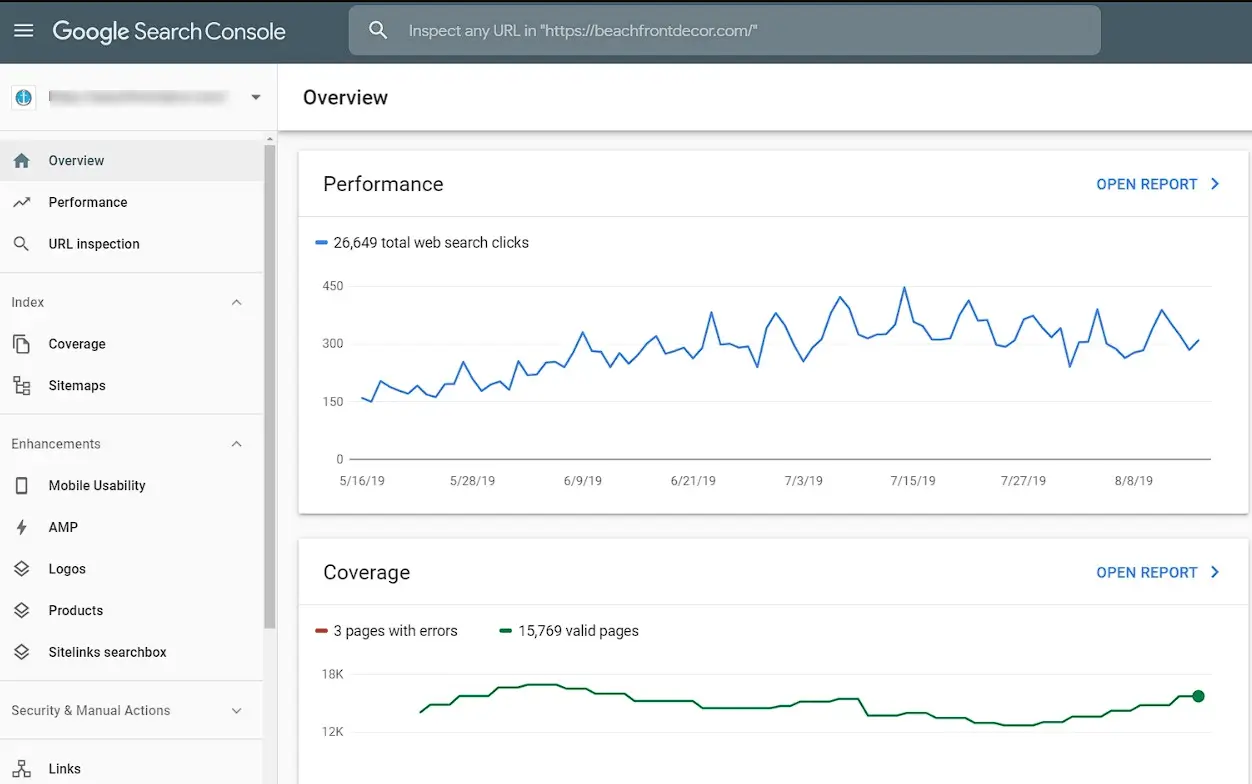Collapse the Enhancements section

237,444
